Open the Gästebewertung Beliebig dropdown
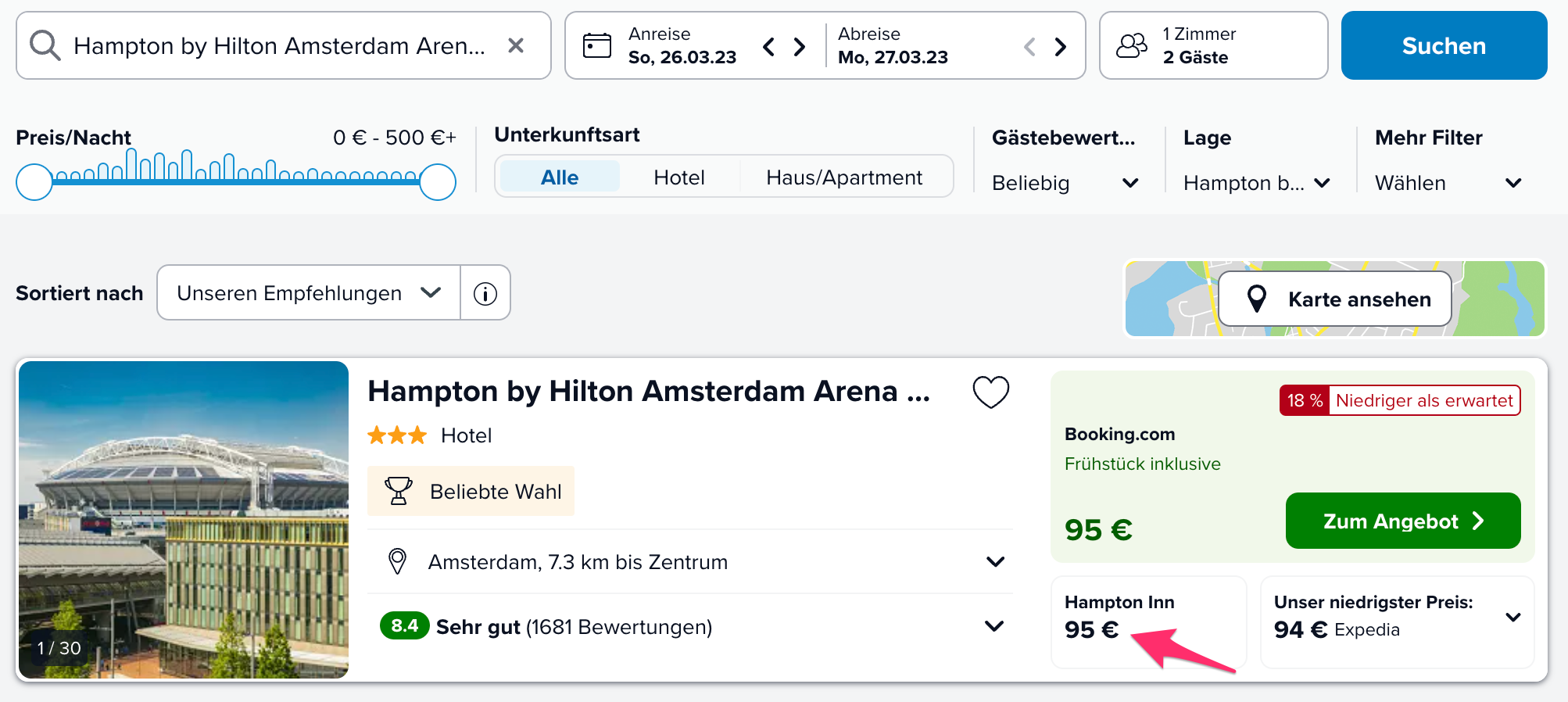The width and height of the screenshot is (1568, 702). [1065, 183]
